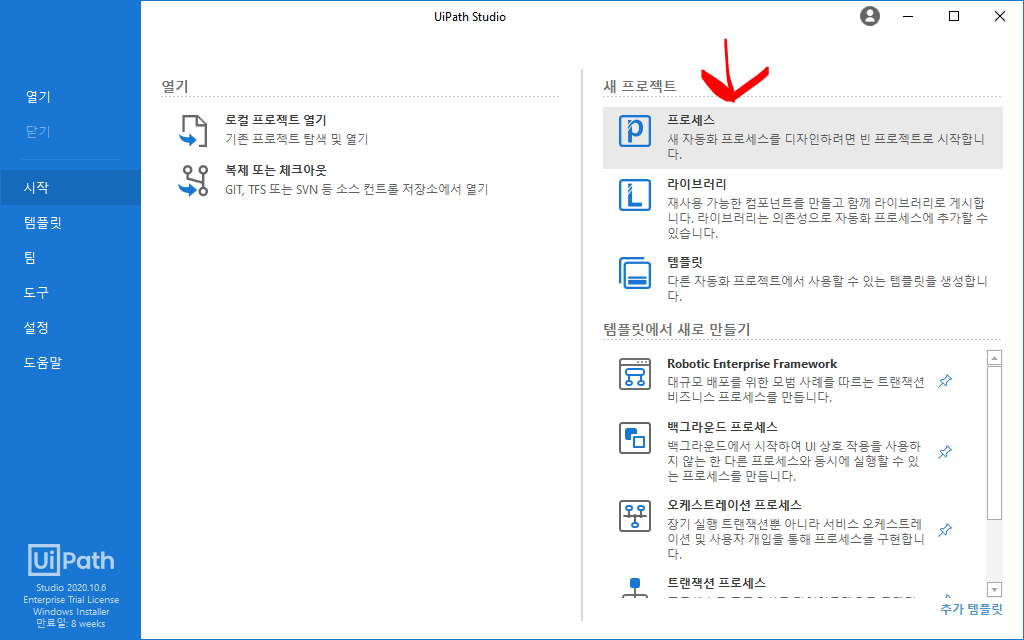Viewport: 1024px width, 640px height.
Task: Pin the 오케스트레이션 프로세스 template
Action: point(945,530)
